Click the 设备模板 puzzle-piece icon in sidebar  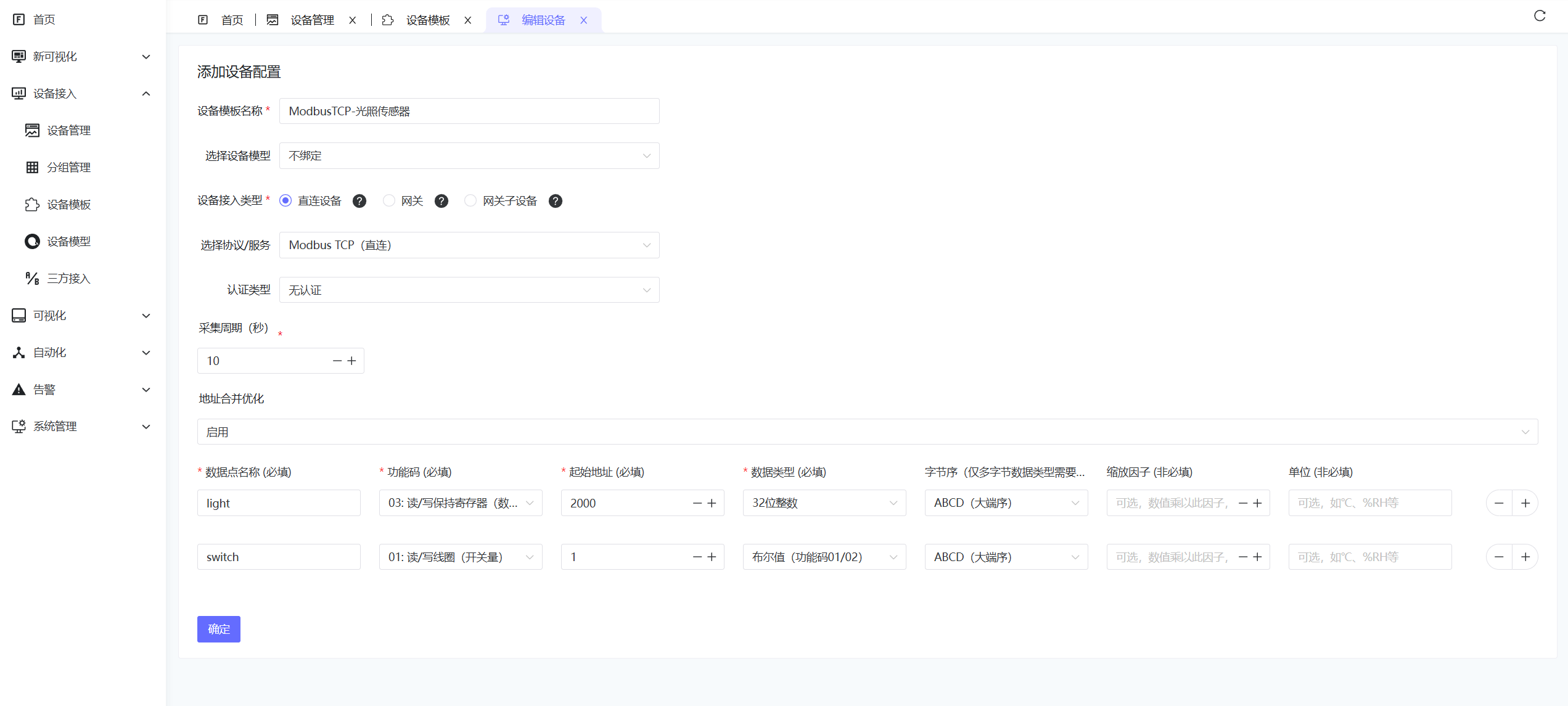[32, 204]
